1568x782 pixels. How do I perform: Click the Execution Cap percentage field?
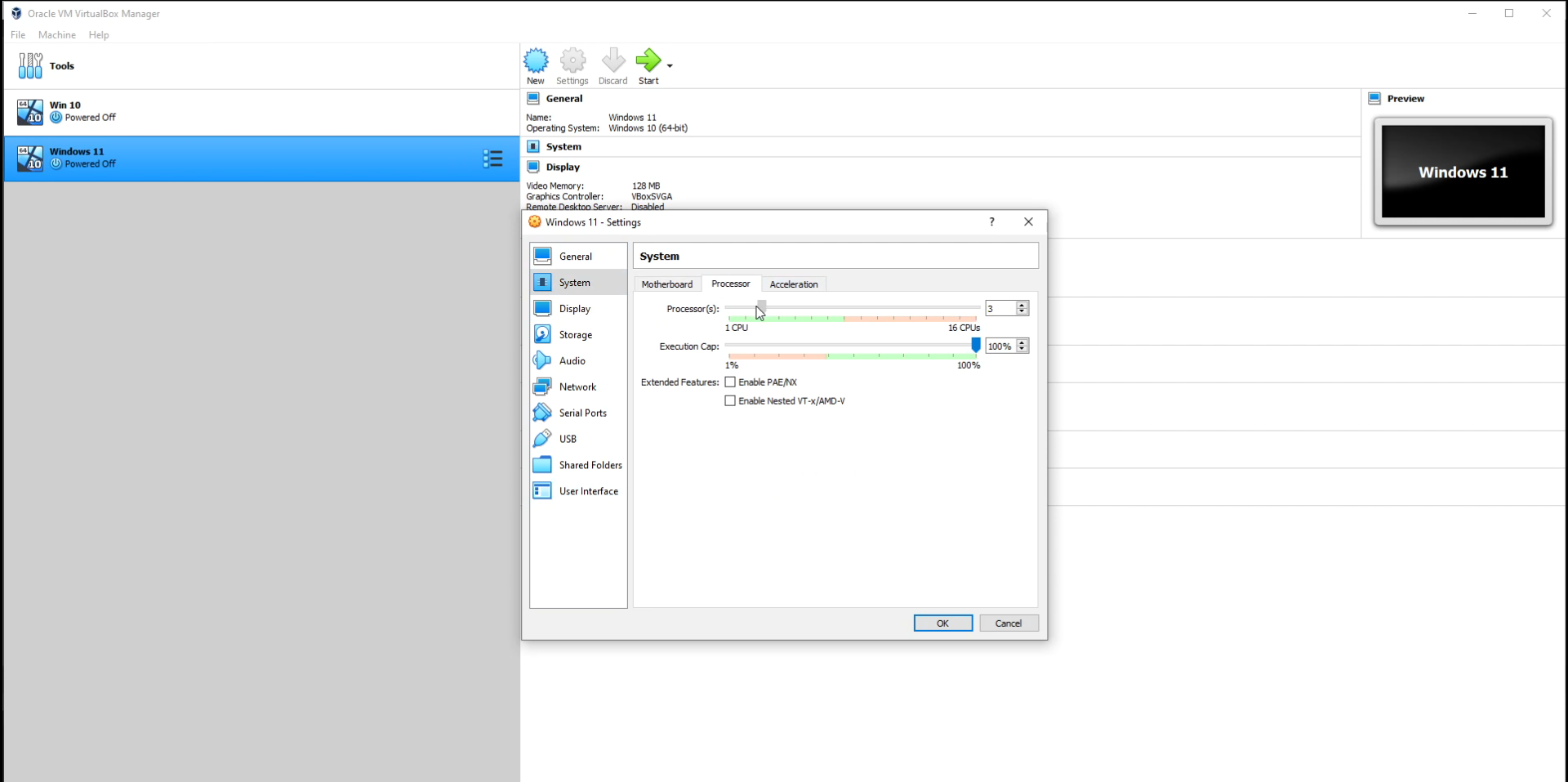pos(1000,346)
